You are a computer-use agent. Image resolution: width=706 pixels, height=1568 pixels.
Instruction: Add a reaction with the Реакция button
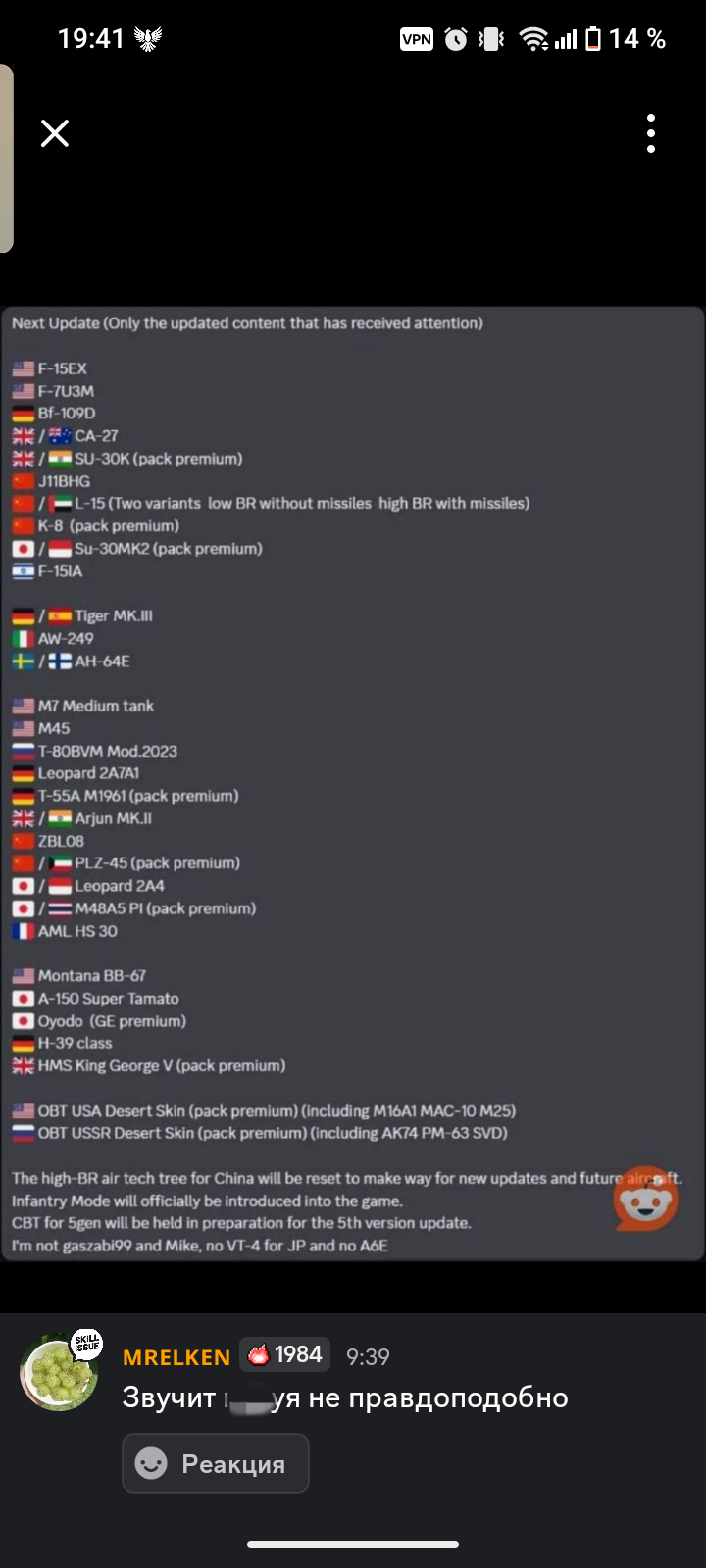[216, 1463]
